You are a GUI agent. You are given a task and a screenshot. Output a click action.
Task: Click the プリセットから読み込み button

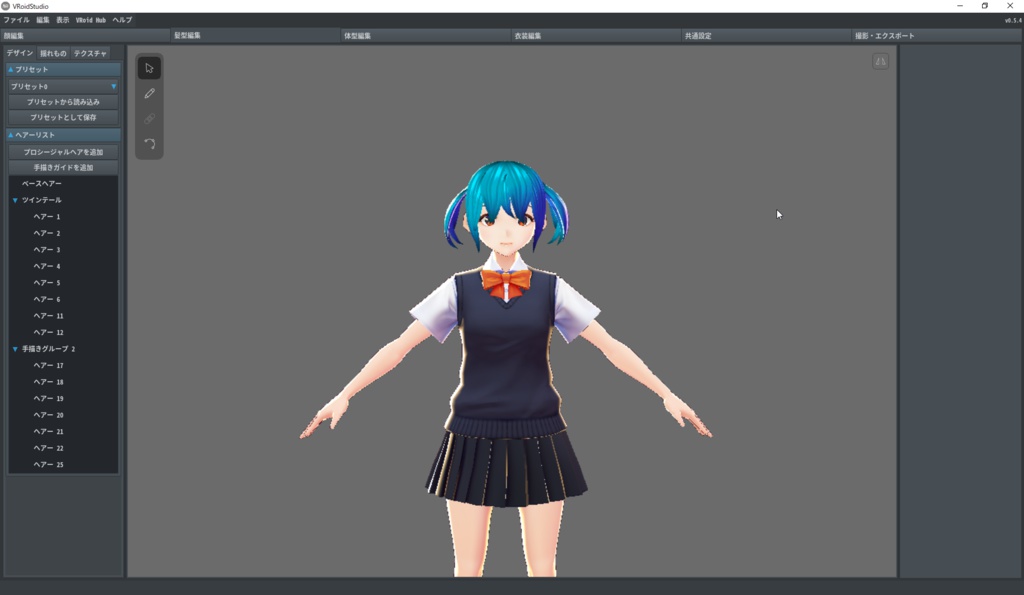pos(63,102)
